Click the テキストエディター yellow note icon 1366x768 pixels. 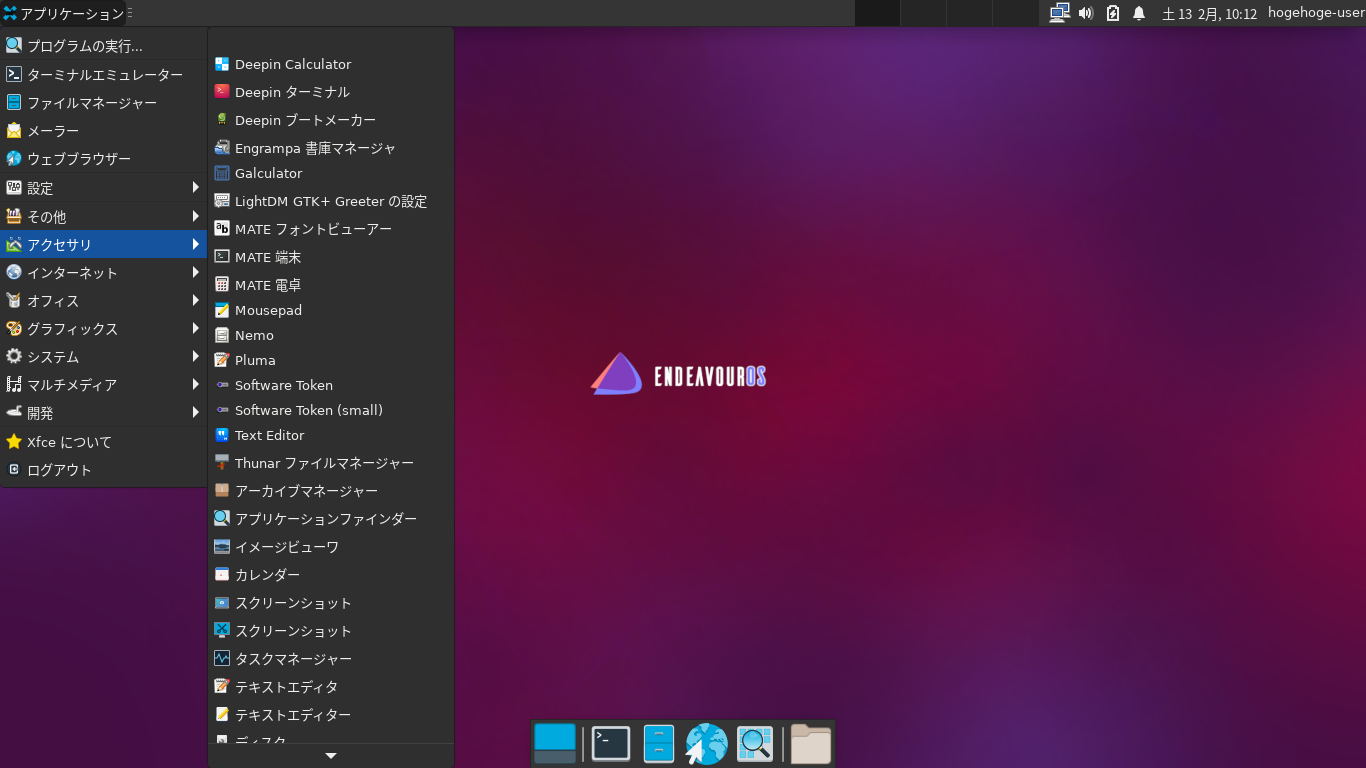point(222,715)
